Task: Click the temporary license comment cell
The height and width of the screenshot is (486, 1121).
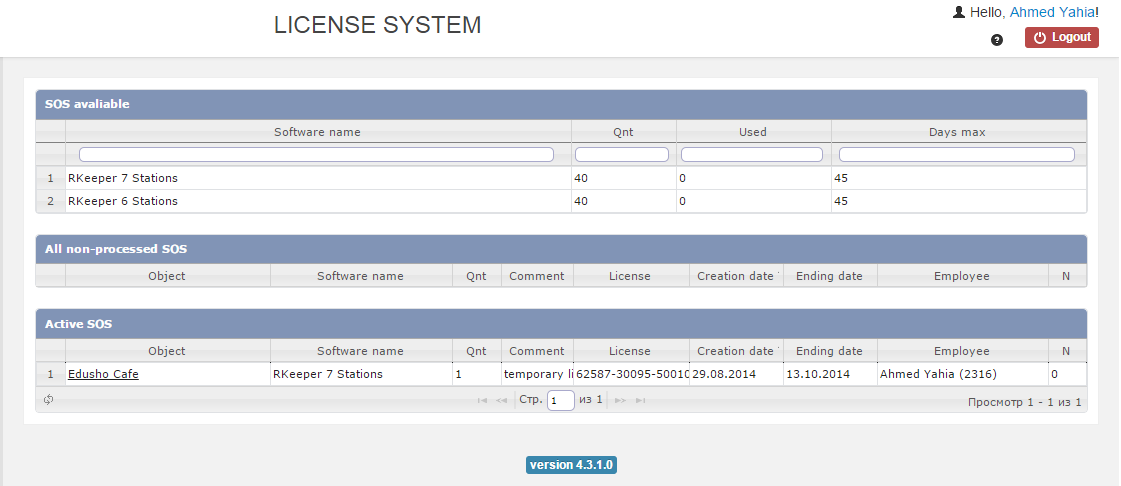Action: click(x=538, y=374)
